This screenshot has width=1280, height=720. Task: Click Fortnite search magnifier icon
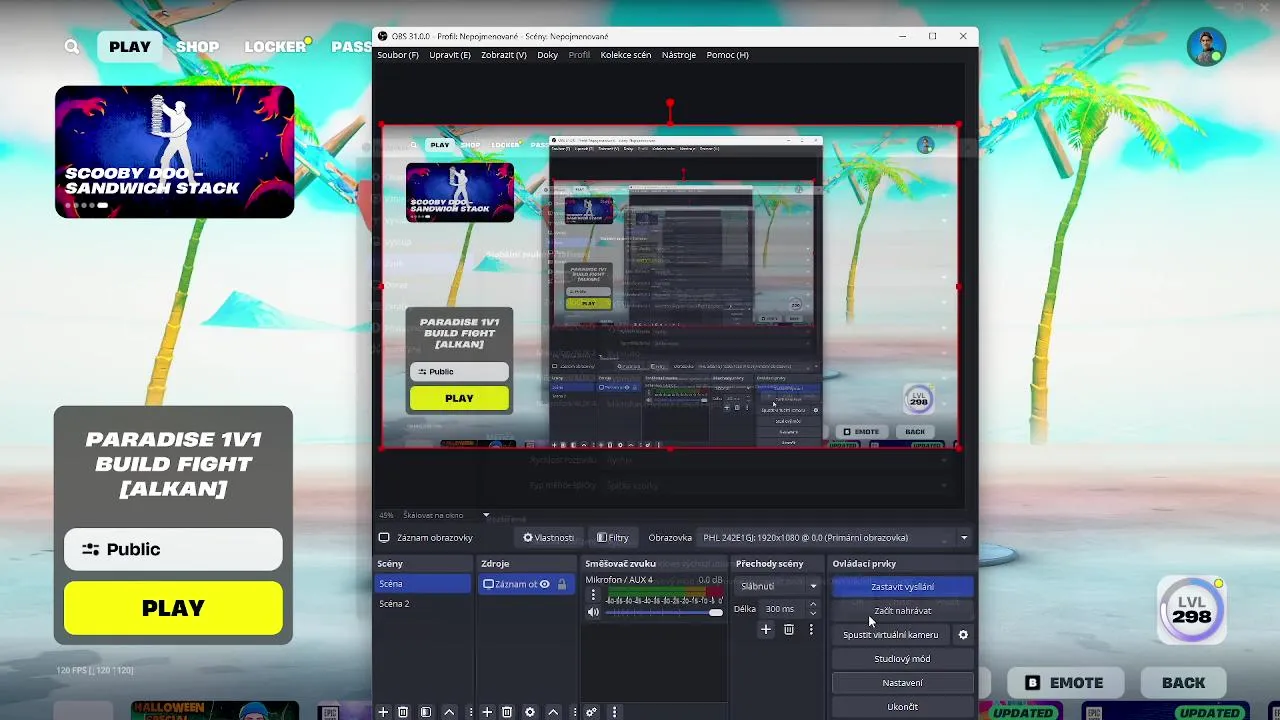72,46
